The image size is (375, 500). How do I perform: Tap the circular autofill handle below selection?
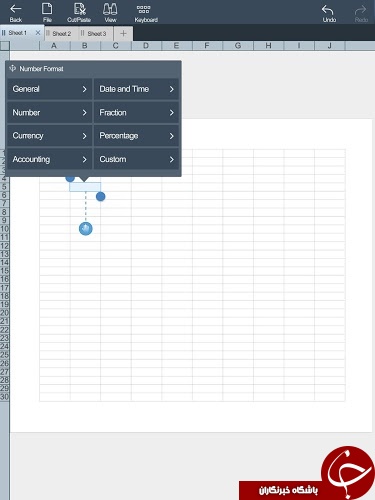click(x=86, y=229)
